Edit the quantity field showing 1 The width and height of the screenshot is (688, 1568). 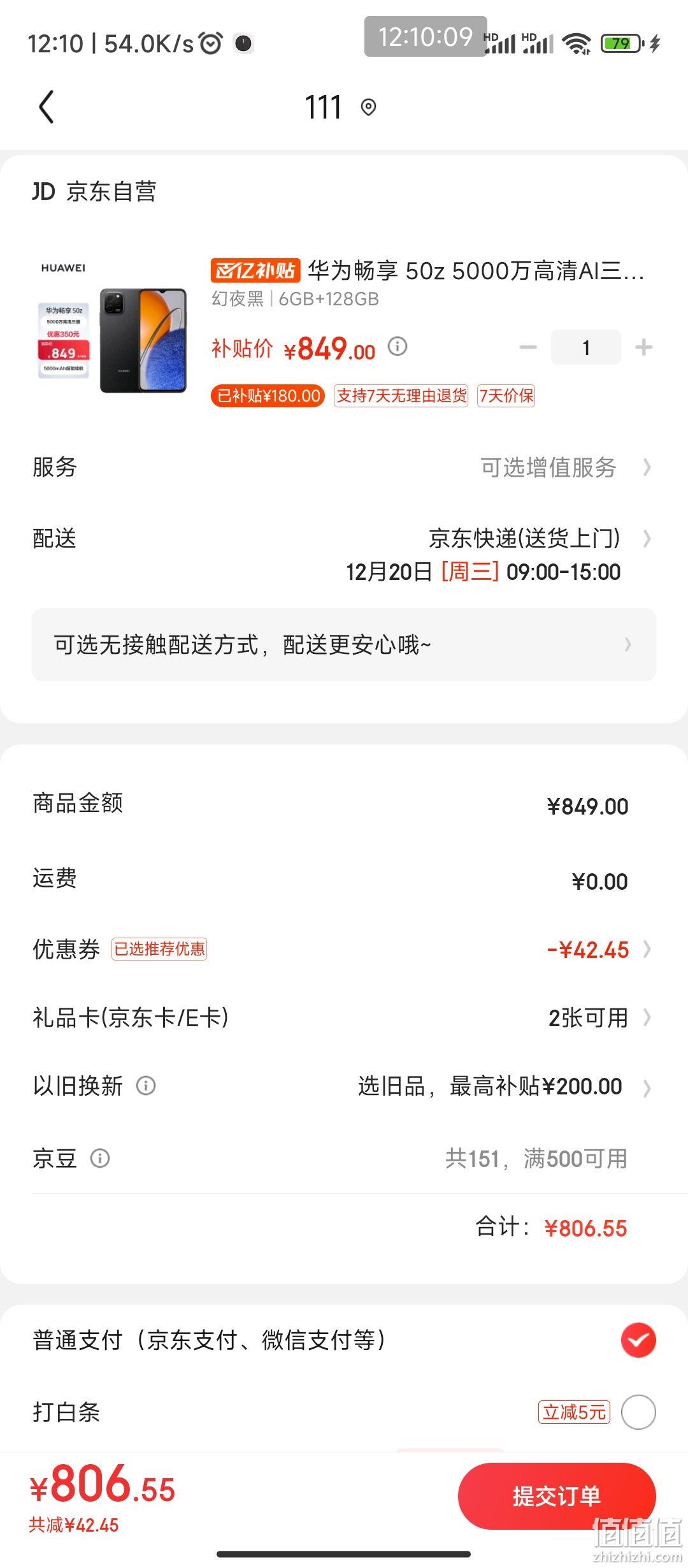(586, 347)
